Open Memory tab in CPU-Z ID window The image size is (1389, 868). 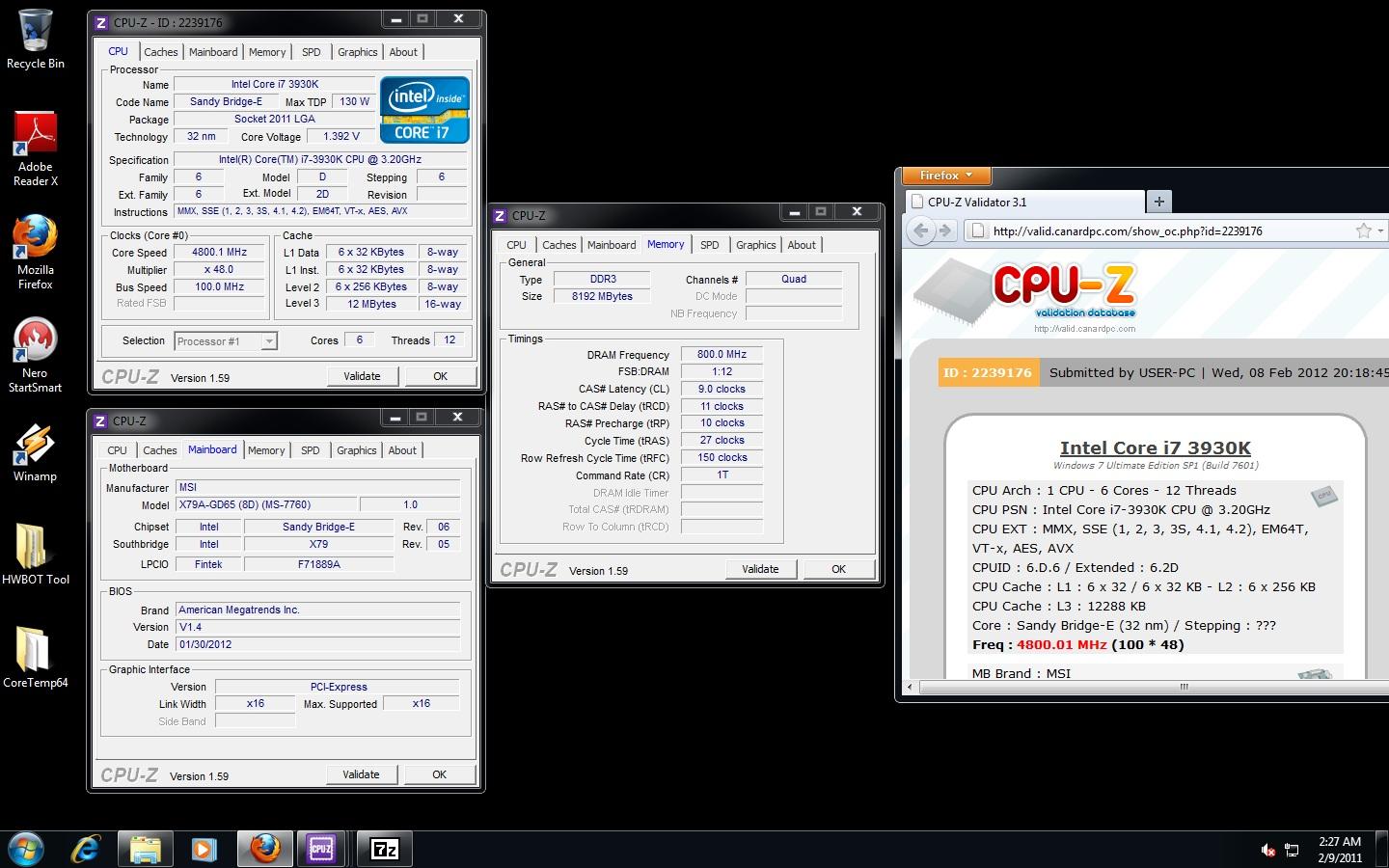267,52
